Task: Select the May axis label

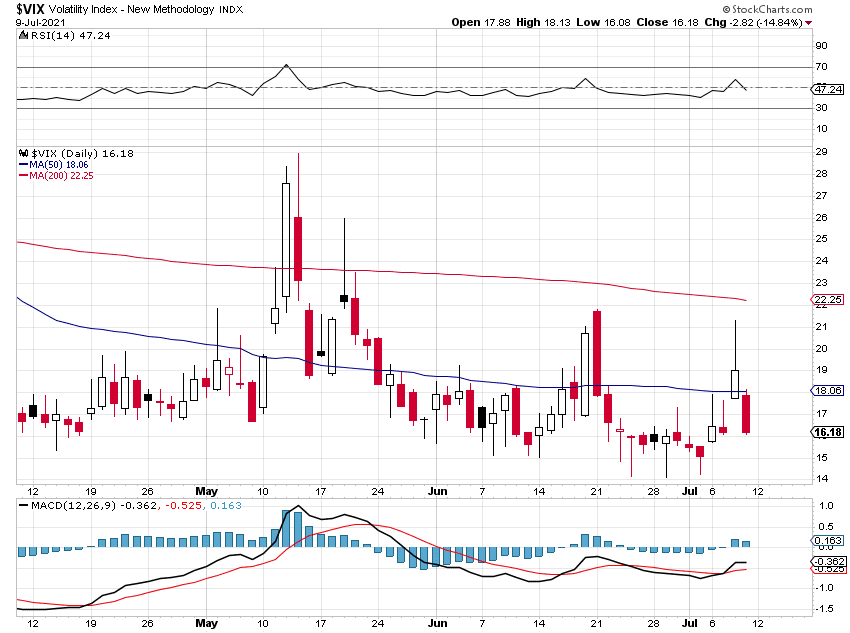Action: click(207, 491)
